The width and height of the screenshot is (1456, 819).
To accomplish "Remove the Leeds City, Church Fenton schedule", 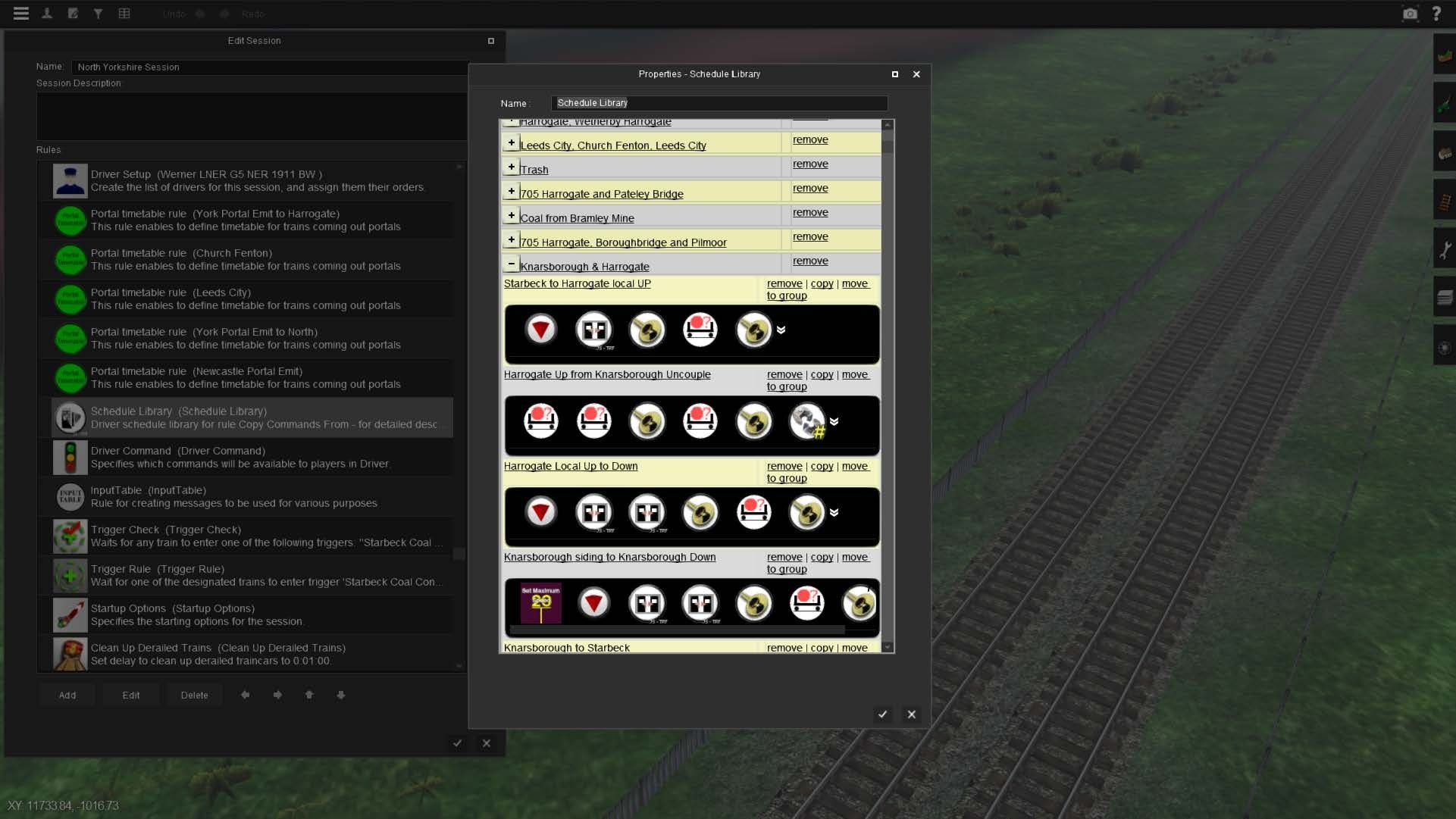I will [809, 140].
